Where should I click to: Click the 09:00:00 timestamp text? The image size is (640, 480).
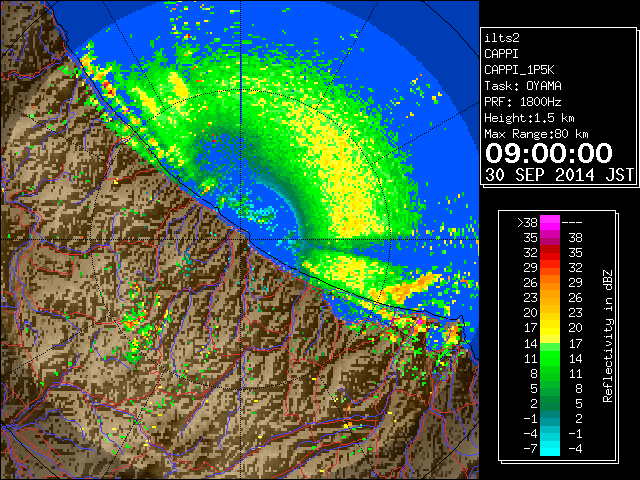549,153
